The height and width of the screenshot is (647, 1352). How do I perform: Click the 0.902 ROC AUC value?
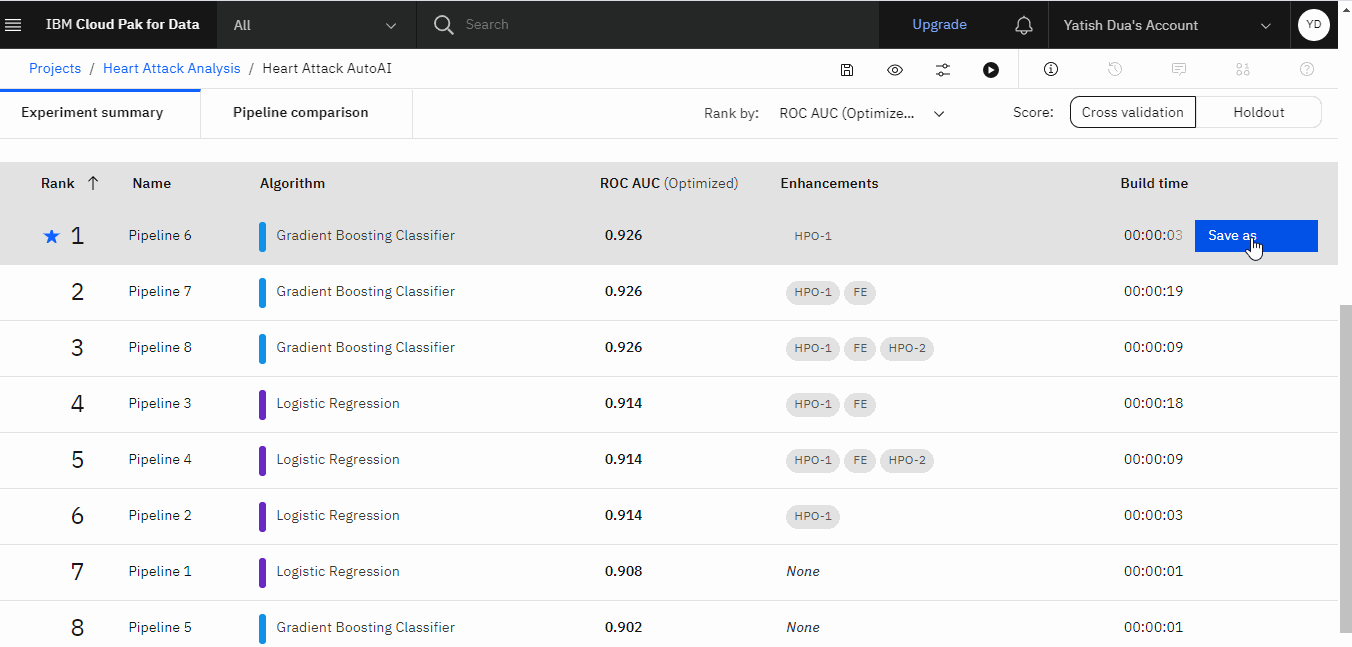[623, 628]
